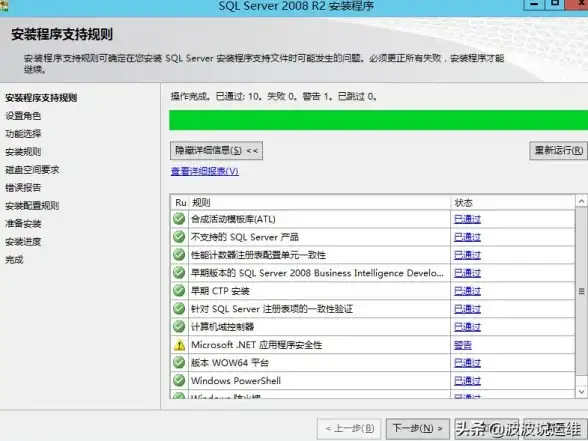Click rule text 早期 CTP 安装

[x=220, y=291]
